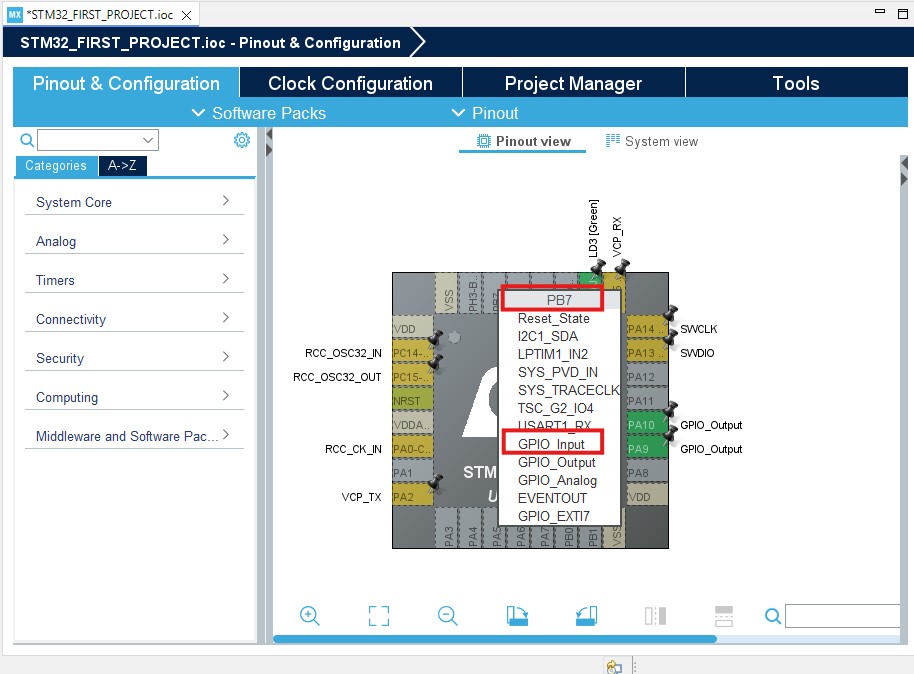This screenshot has height=674, width=914.
Task: Click the System view grid icon
Action: [613, 141]
